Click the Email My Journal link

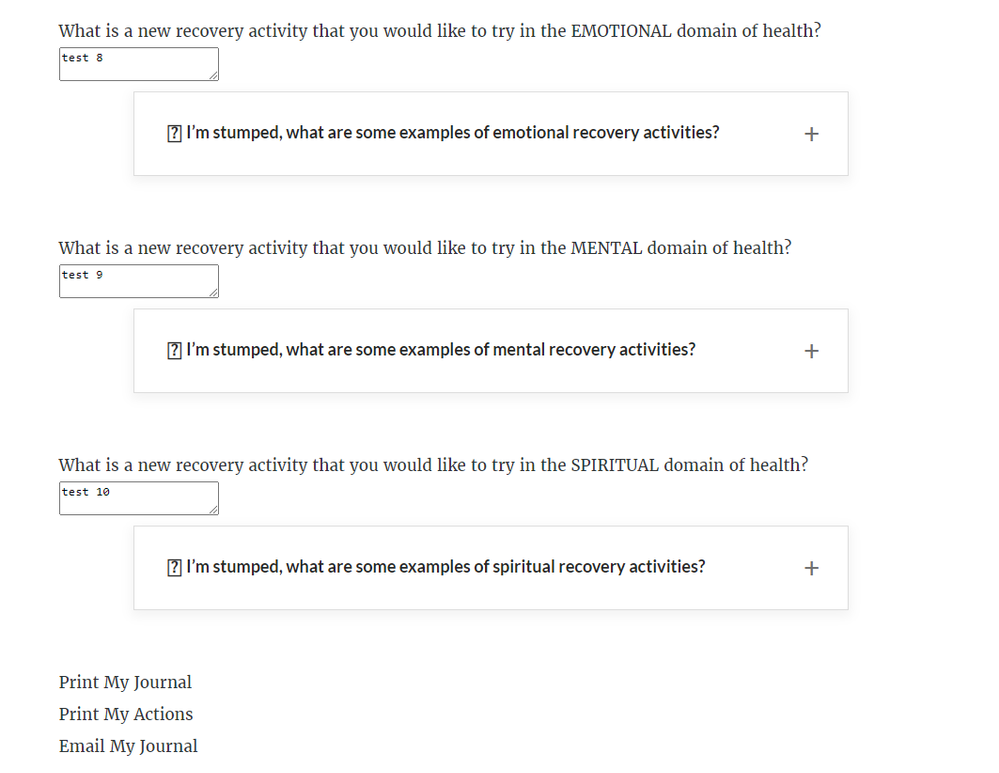click(128, 746)
